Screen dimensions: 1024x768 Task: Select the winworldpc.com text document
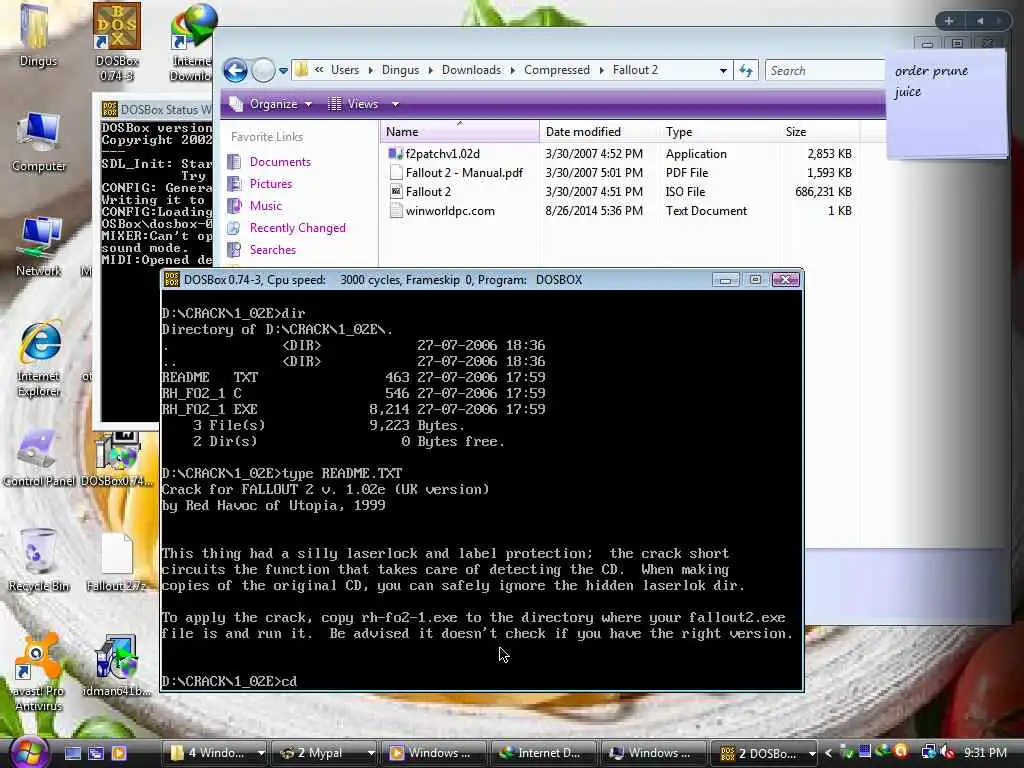click(441, 210)
